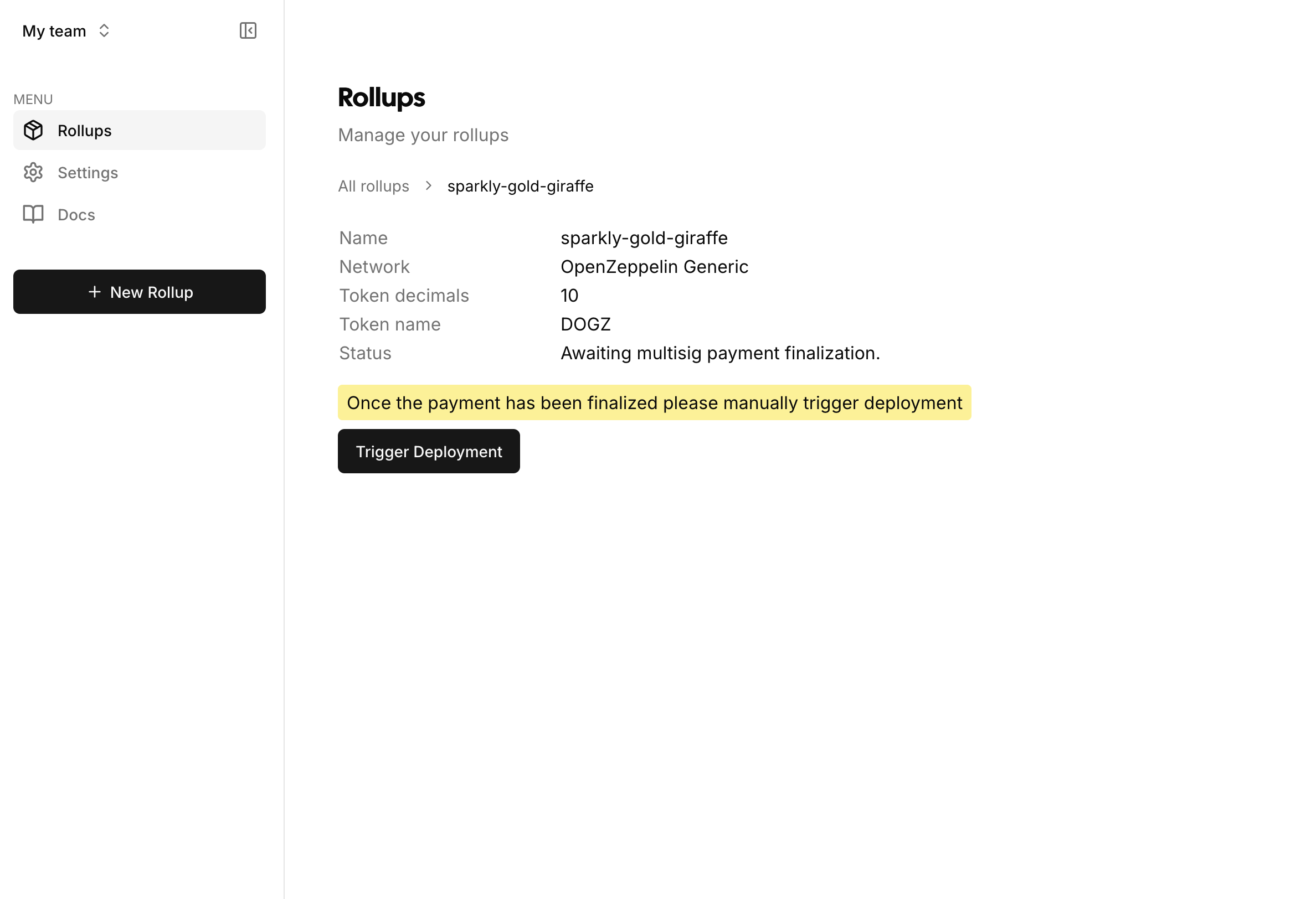Screen dimensions: 1316x899
Task: Open Rollups menu item
Action: tap(140, 130)
